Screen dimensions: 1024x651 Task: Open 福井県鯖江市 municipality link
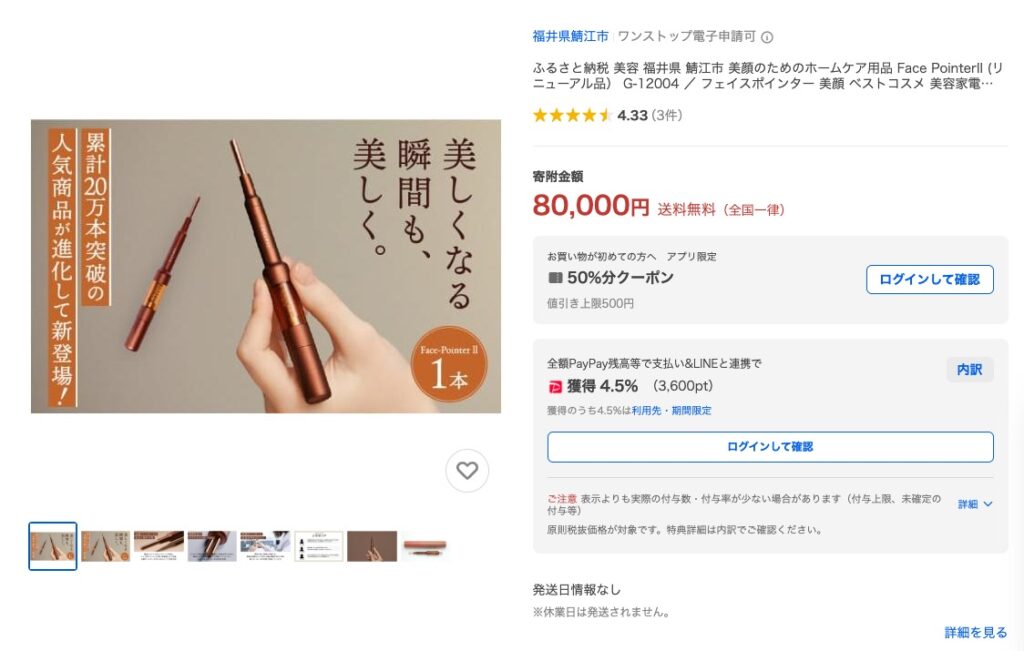tap(570, 37)
